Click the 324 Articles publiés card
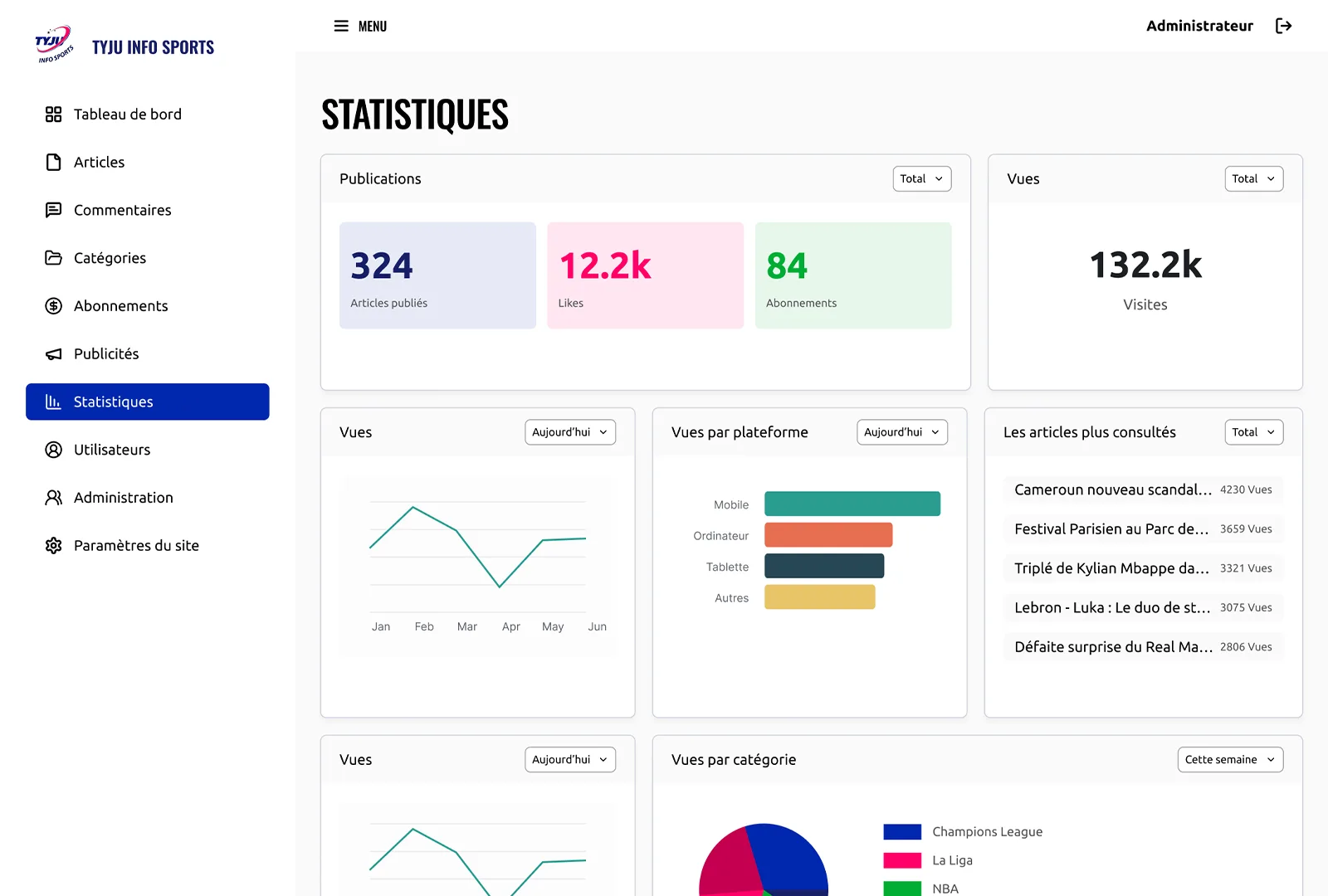Viewport: 1328px width, 896px height. pyautogui.click(x=437, y=275)
